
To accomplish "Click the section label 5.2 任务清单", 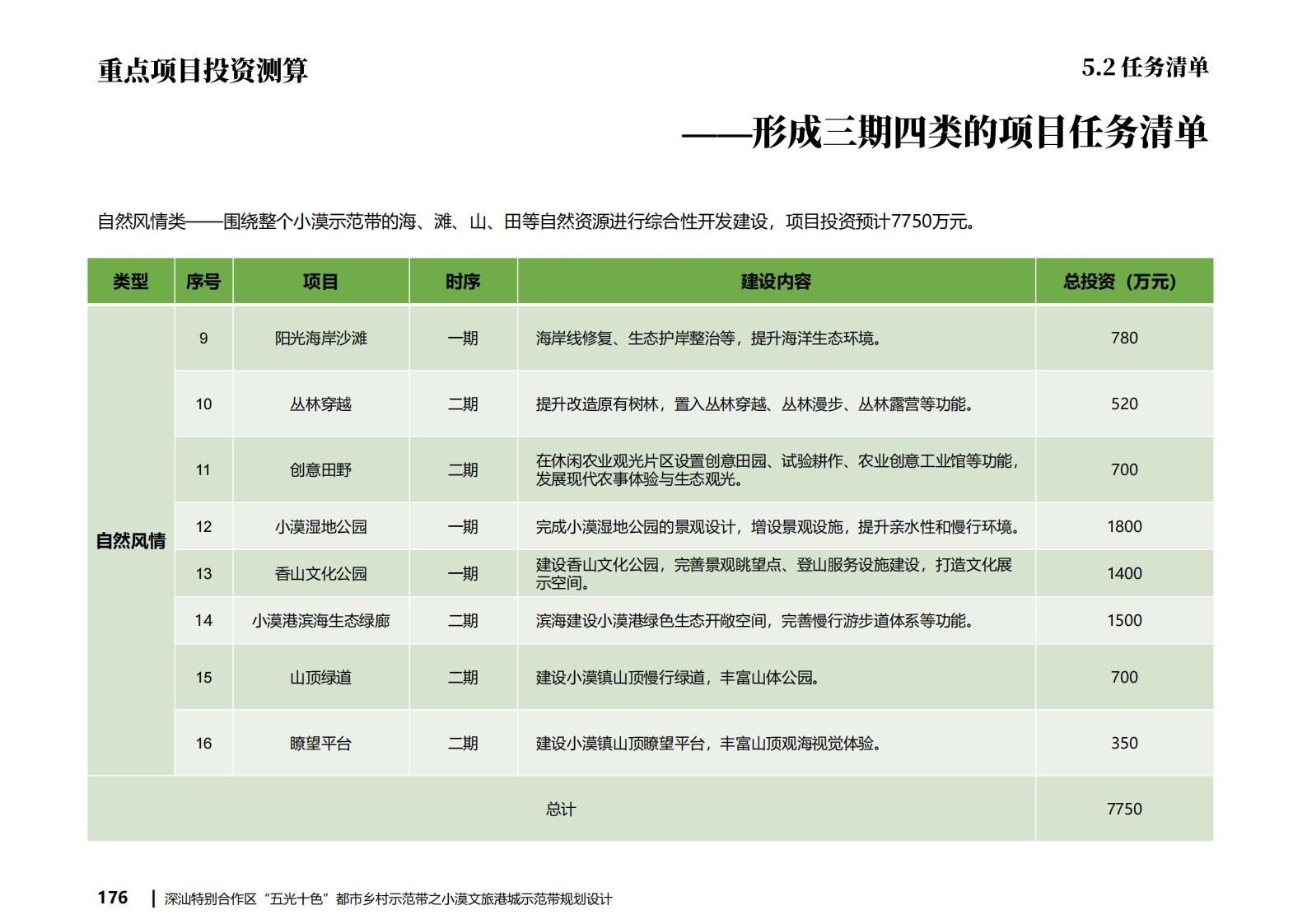I will [x=1145, y=68].
